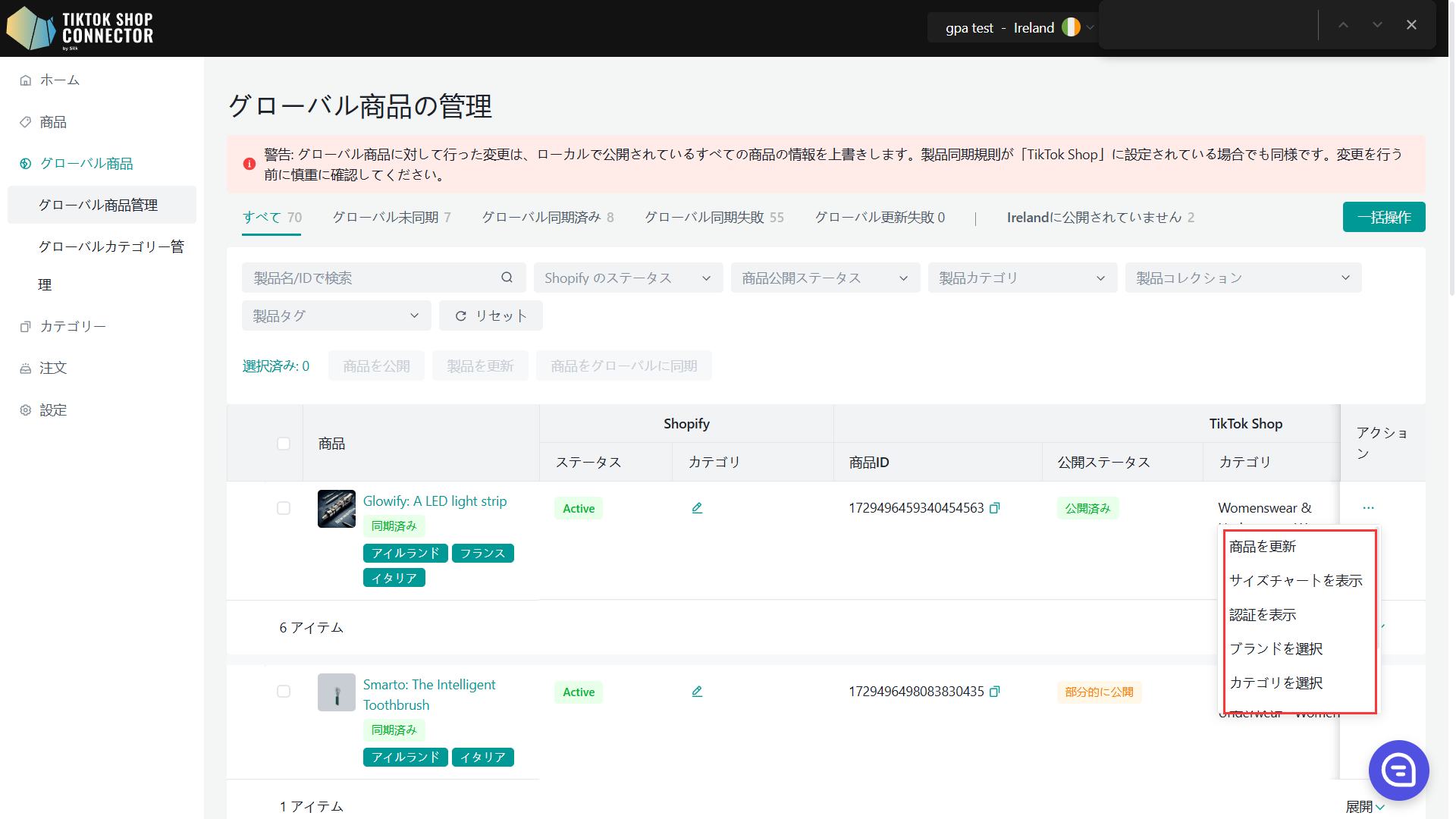This screenshot has width=1456, height=819.
Task: Open 製品タグ dropdown
Action: [x=336, y=315]
